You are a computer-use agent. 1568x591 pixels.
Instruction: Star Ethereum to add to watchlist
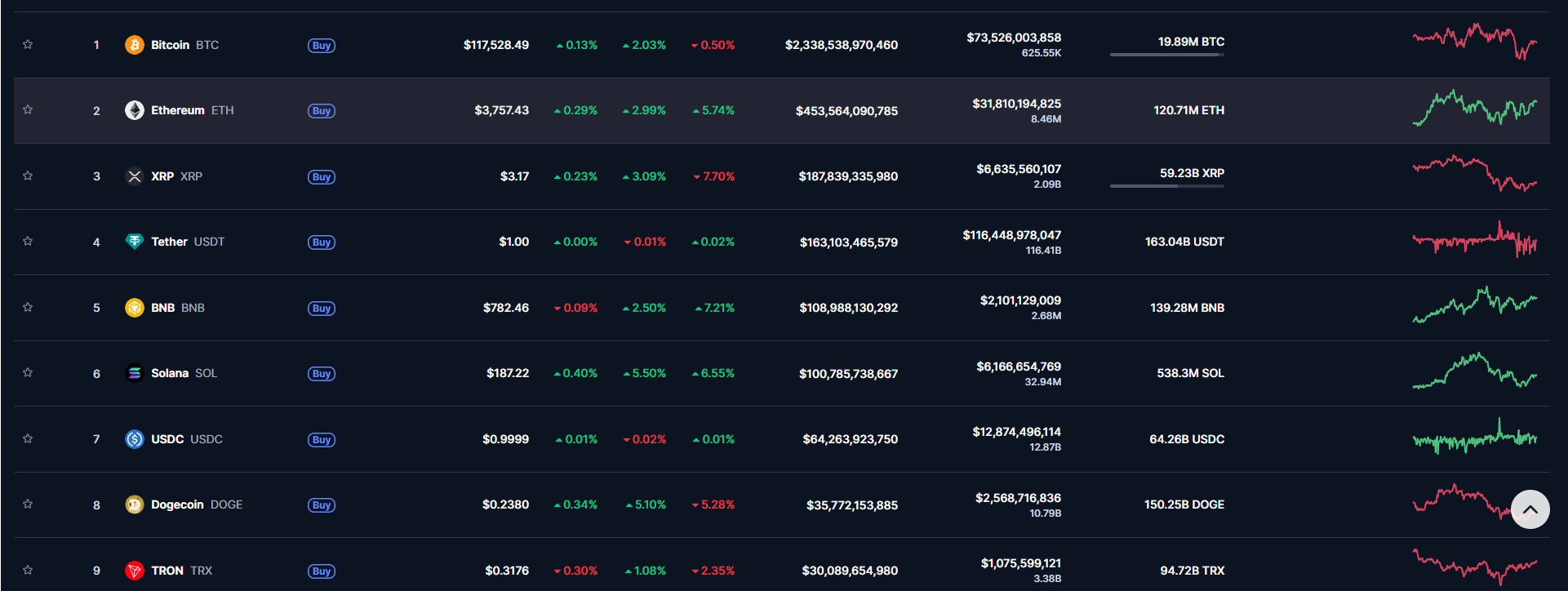click(x=28, y=109)
